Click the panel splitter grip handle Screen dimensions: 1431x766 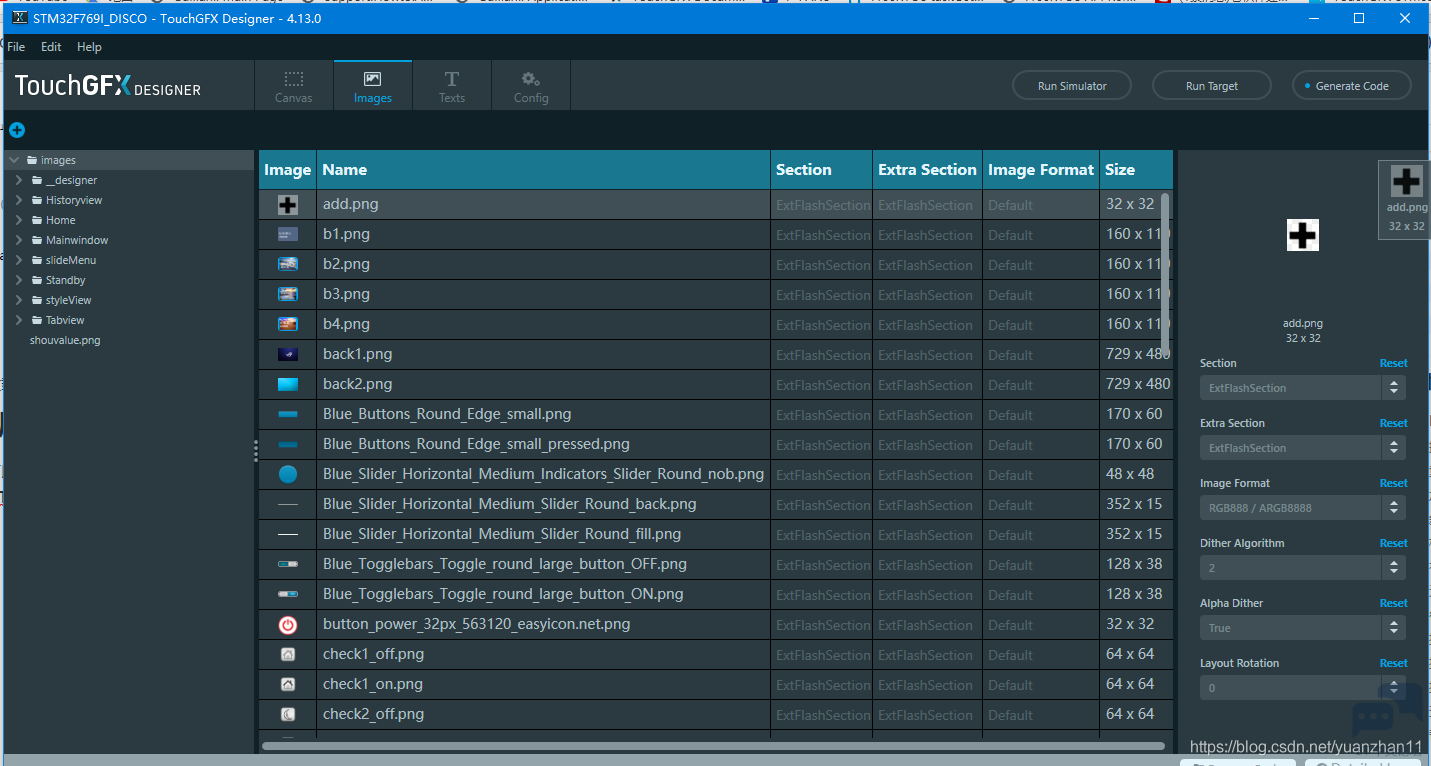point(256,450)
